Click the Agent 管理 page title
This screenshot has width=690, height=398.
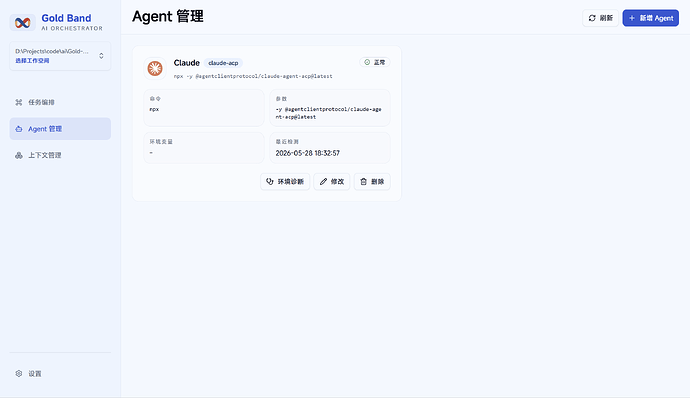coord(168,17)
